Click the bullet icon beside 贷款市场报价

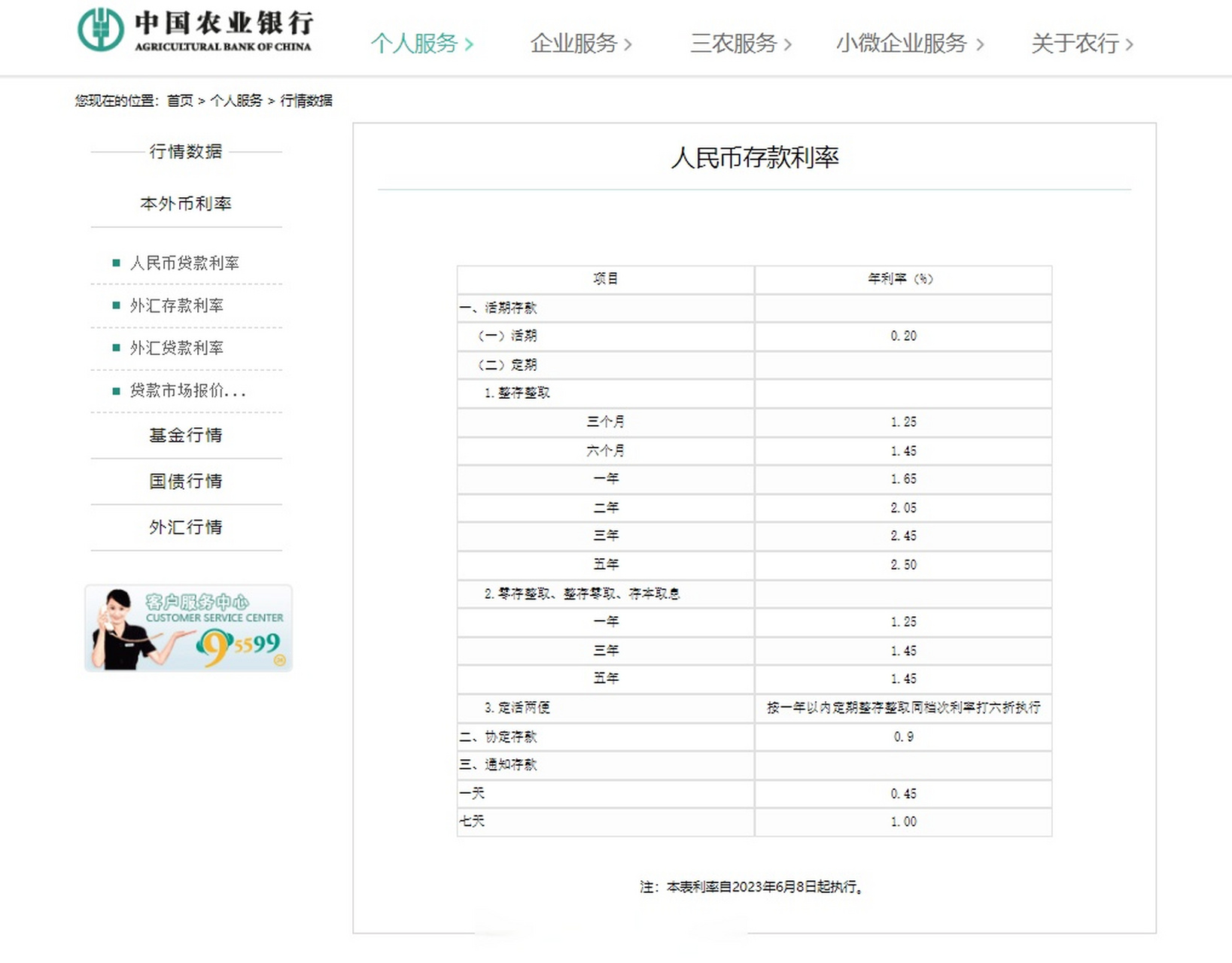pyautogui.click(x=114, y=390)
